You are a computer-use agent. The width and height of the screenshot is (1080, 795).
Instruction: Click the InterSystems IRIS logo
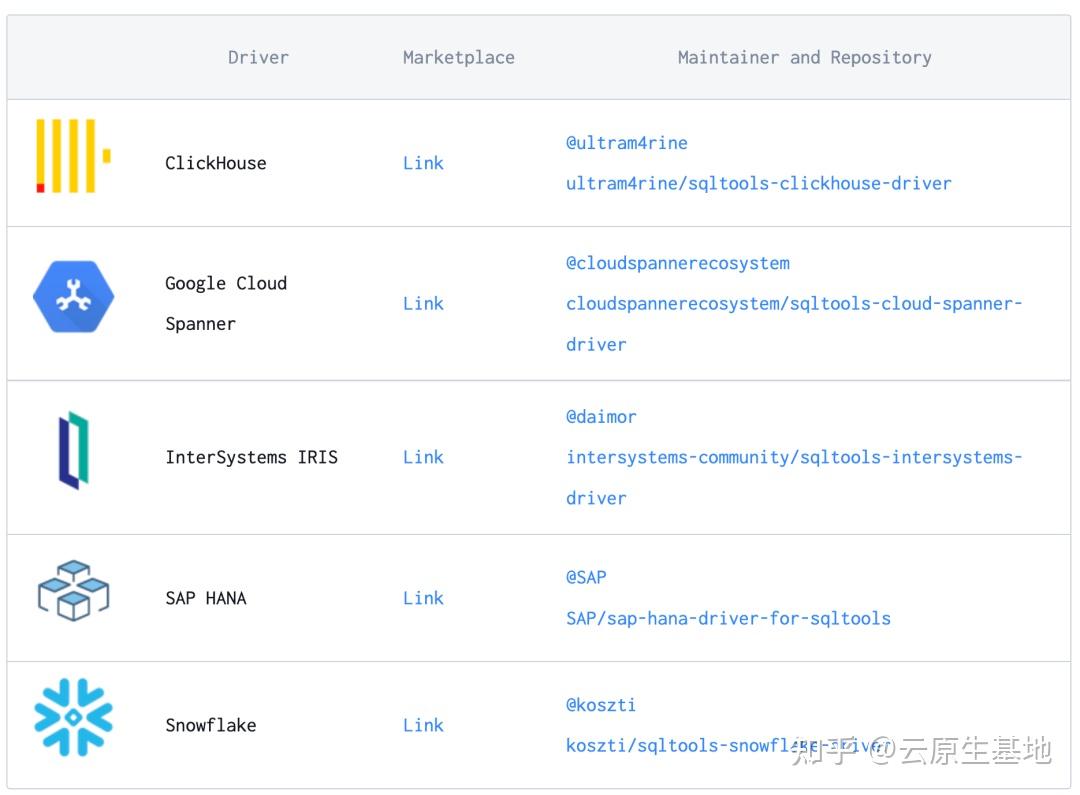(x=74, y=451)
